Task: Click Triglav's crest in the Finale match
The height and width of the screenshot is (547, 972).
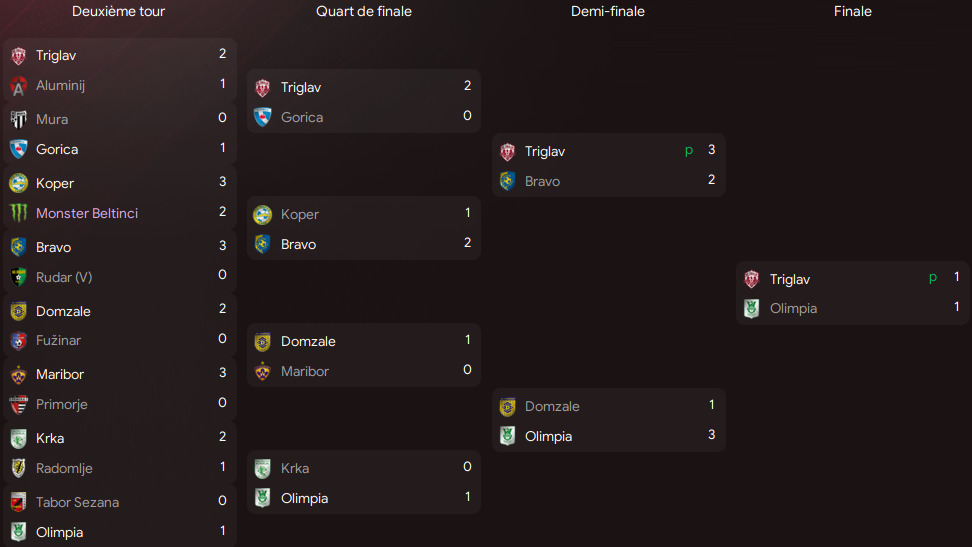Action: click(752, 279)
